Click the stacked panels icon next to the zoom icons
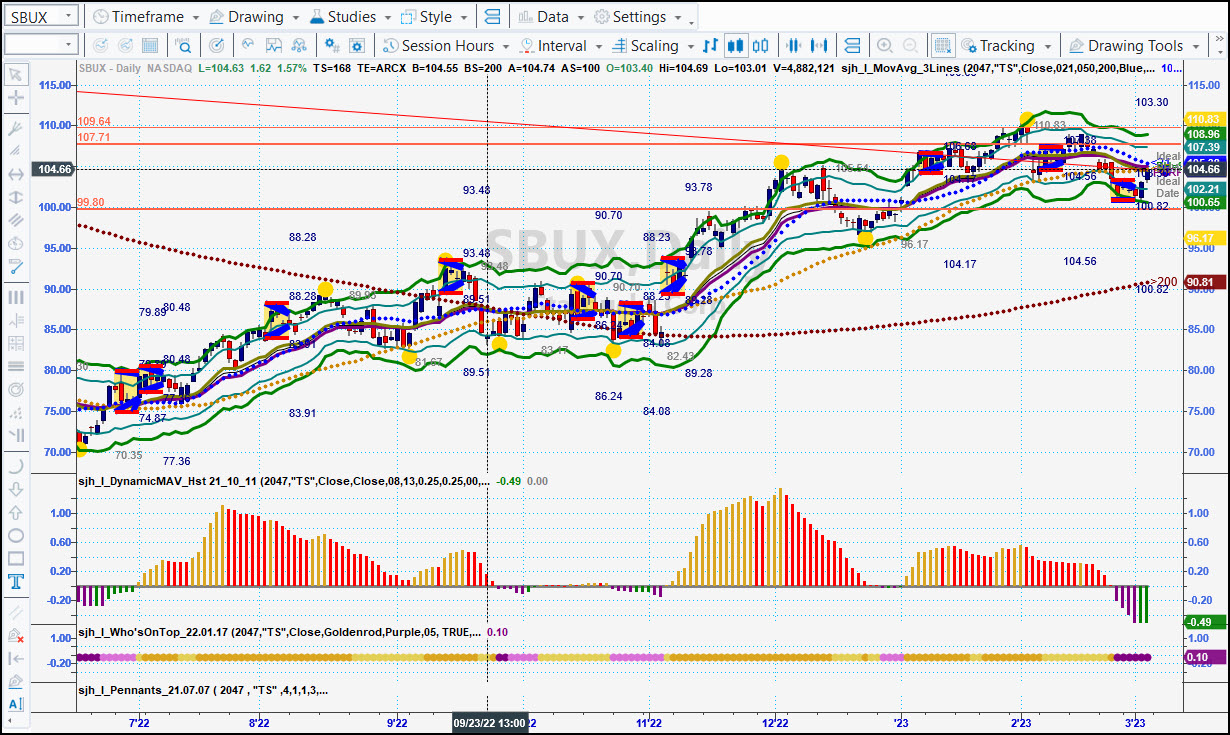This screenshot has width=1230, height=735. click(x=852, y=45)
